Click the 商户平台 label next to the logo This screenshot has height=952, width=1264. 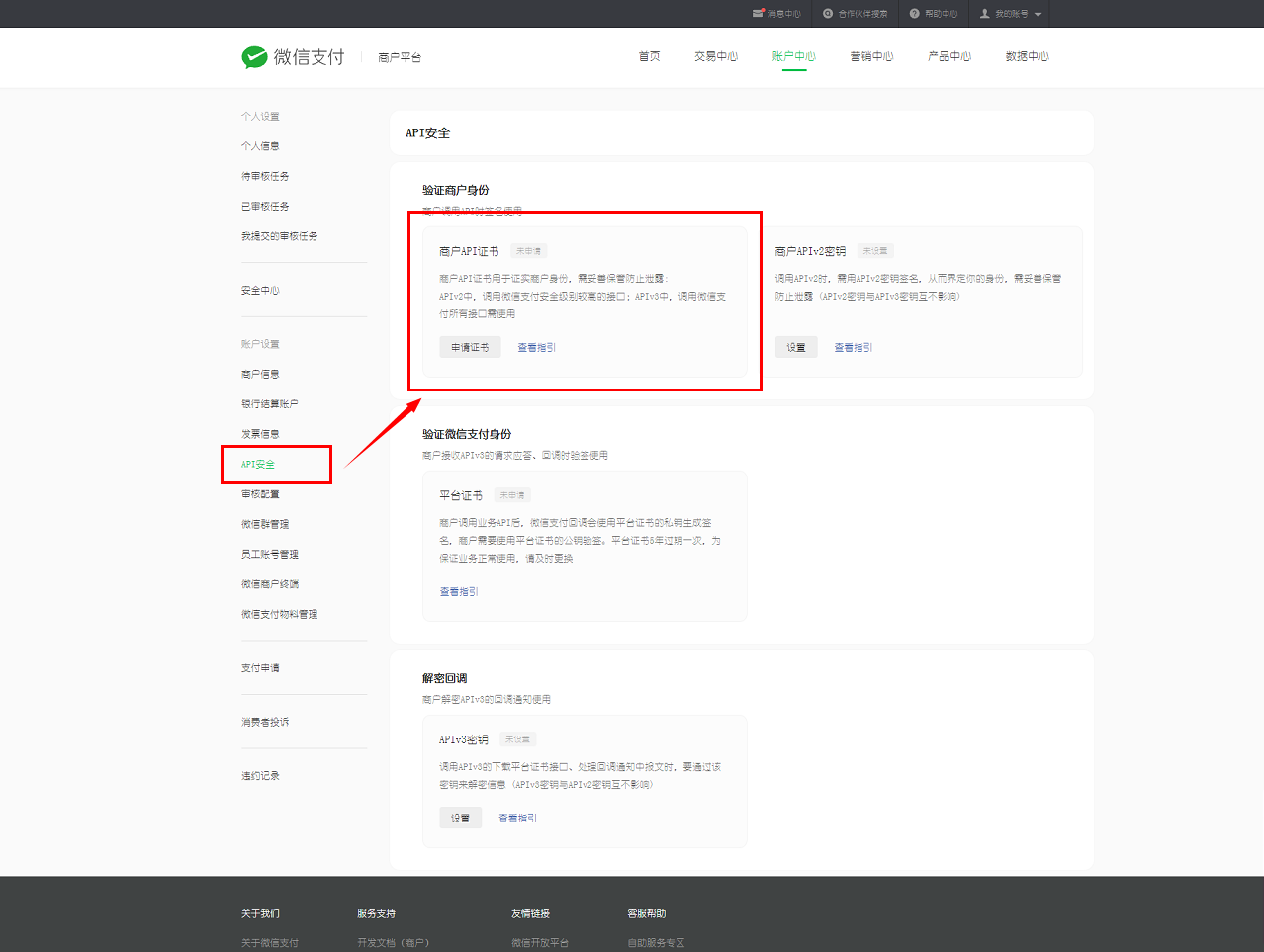pyautogui.click(x=400, y=57)
